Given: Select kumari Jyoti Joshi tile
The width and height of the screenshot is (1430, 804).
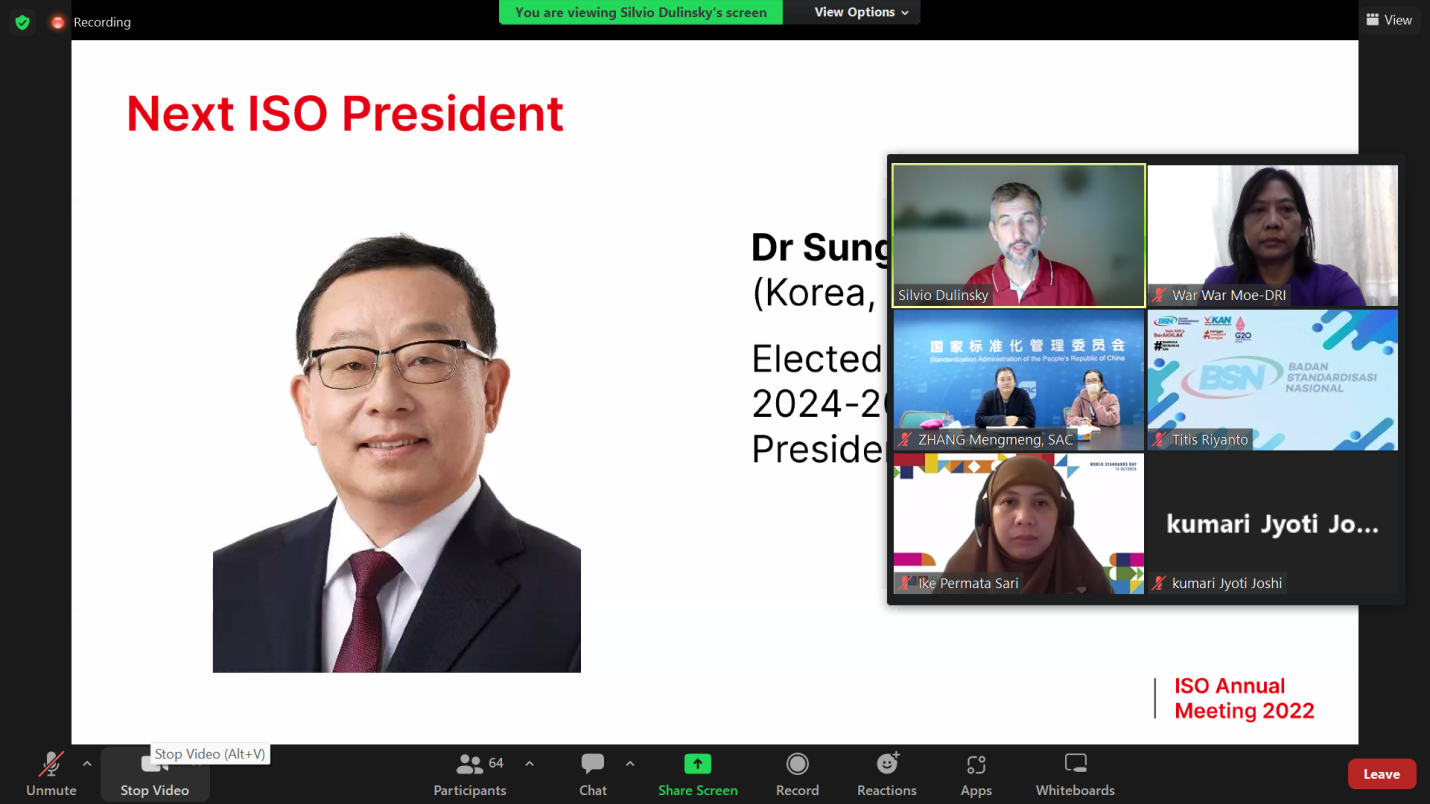Looking at the screenshot, I should pyautogui.click(x=1272, y=523).
